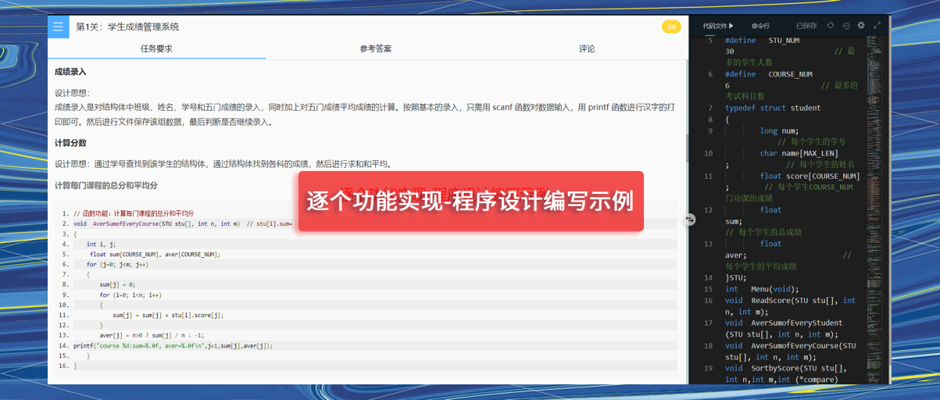Click the sample line aver[j] = n>0
940x400 pixels.
[152, 336]
